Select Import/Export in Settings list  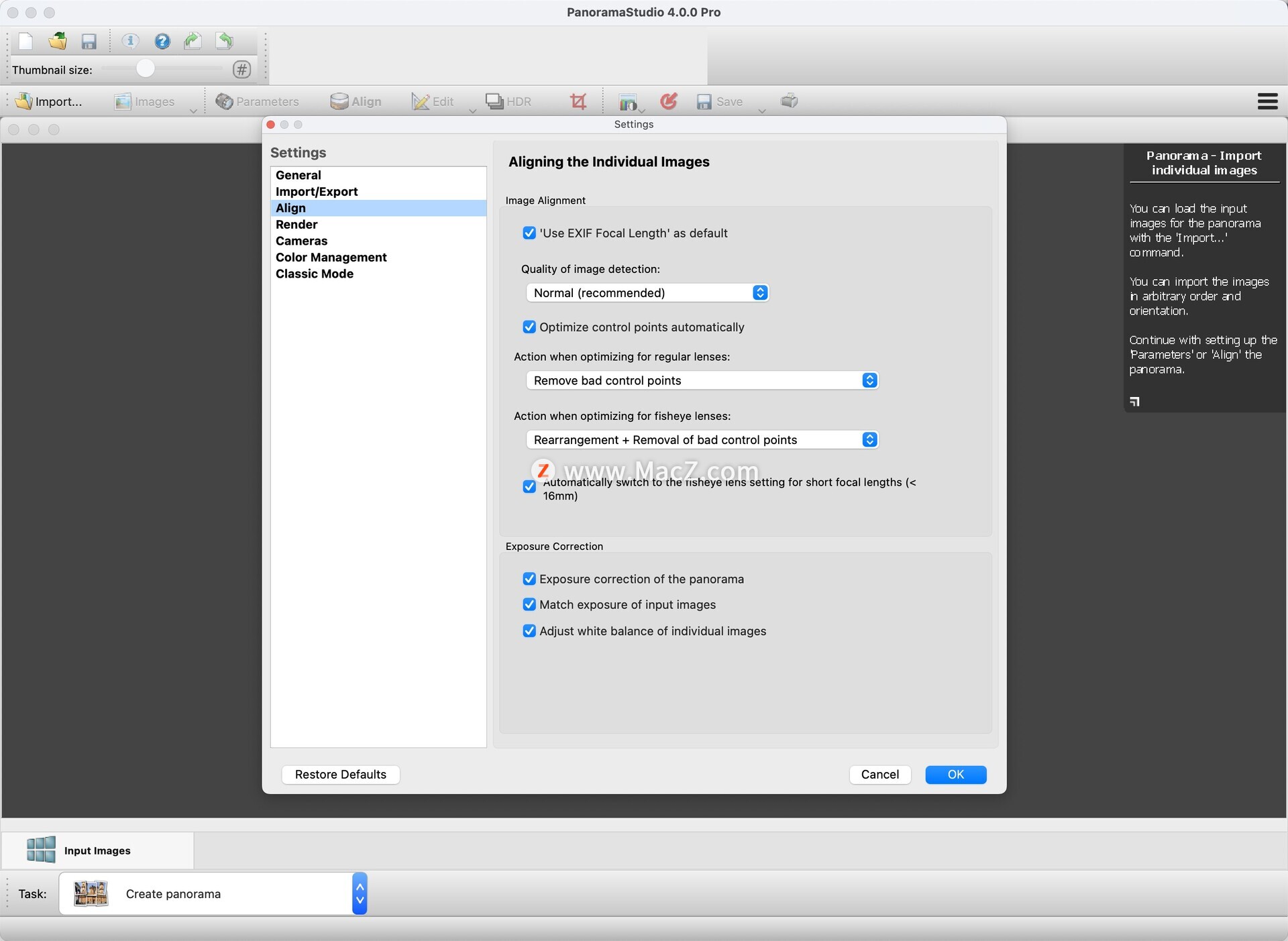point(378,192)
